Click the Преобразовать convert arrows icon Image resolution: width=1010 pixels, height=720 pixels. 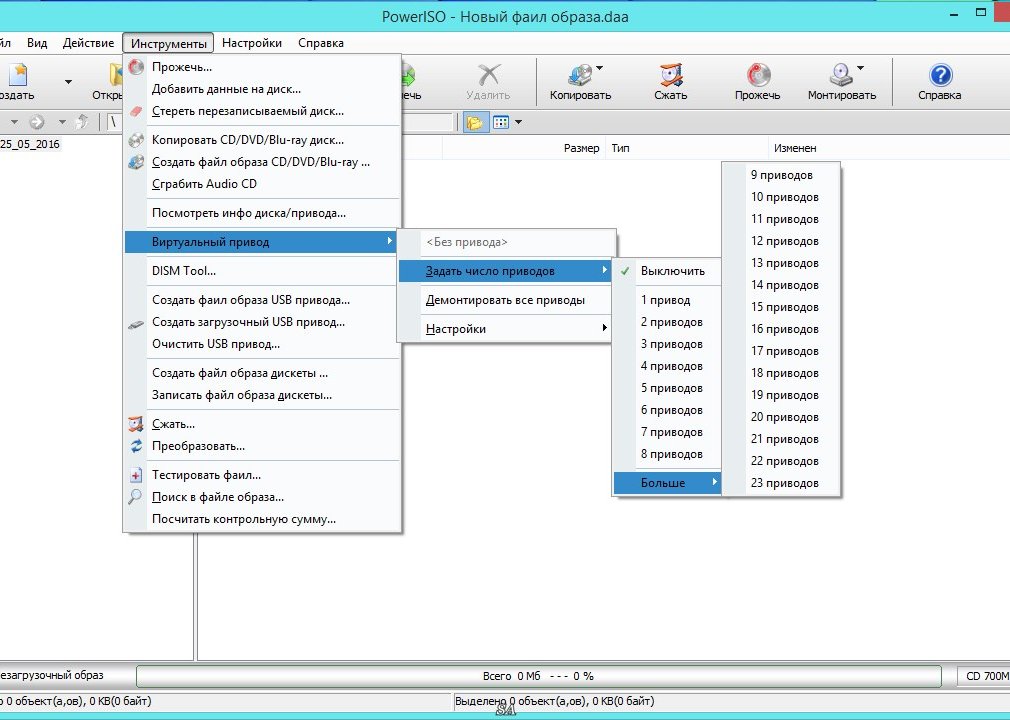[x=135, y=446]
